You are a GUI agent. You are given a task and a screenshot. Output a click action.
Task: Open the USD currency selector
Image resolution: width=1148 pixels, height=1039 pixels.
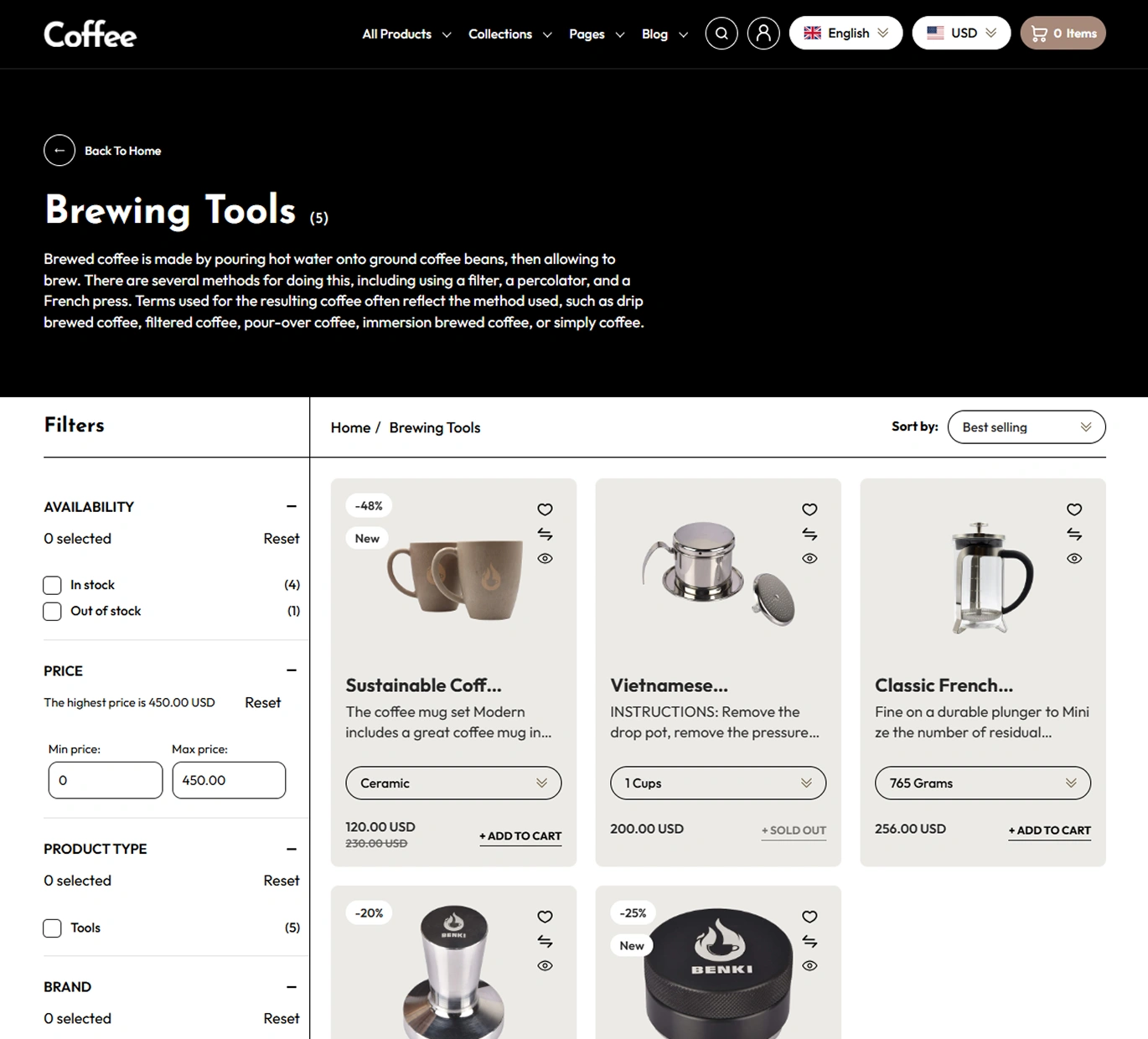coord(961,34)
